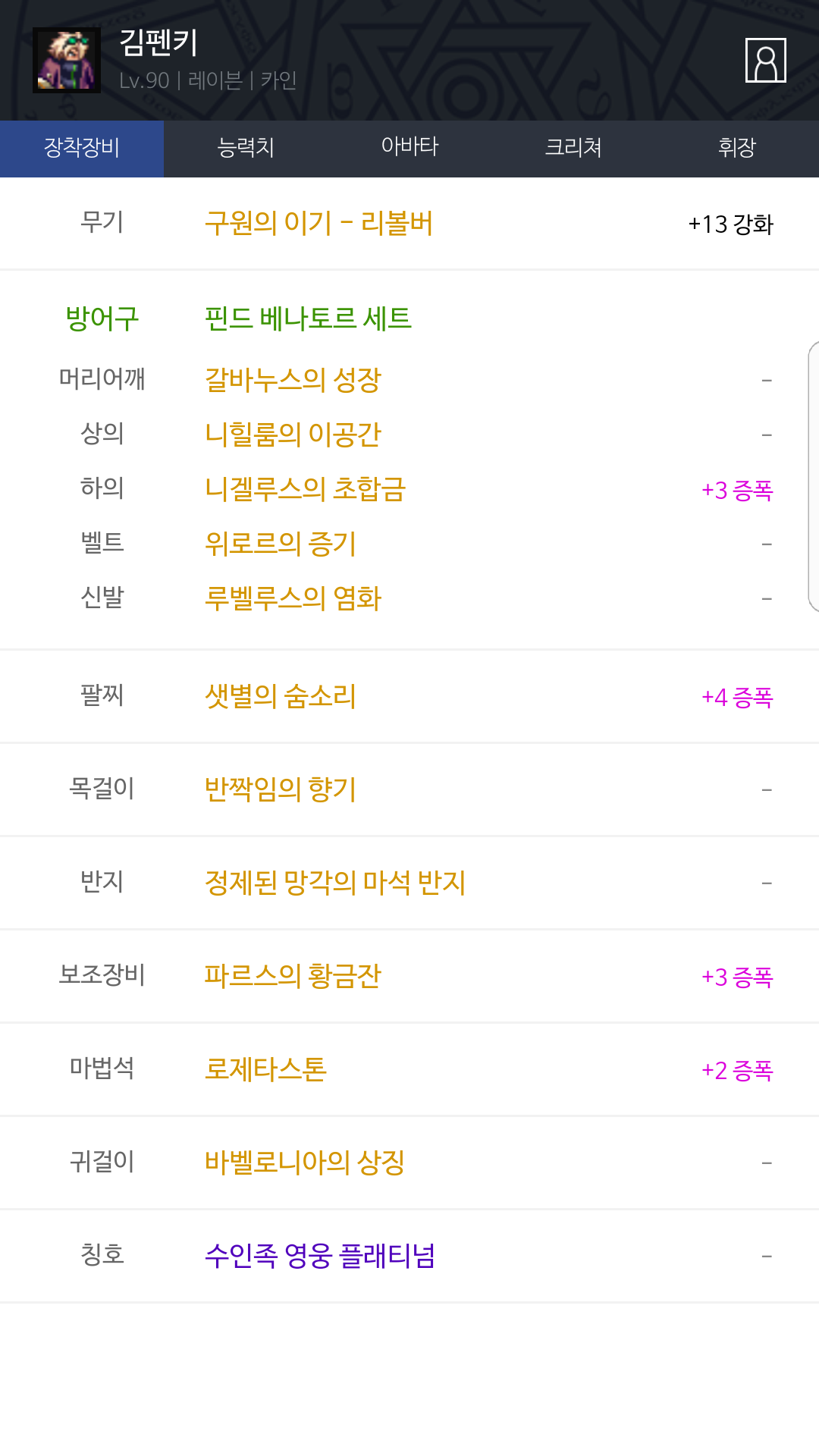View the 니힐룸의 이공간 top armor
The image size is (819, 1456).
[x=293, y=435]
